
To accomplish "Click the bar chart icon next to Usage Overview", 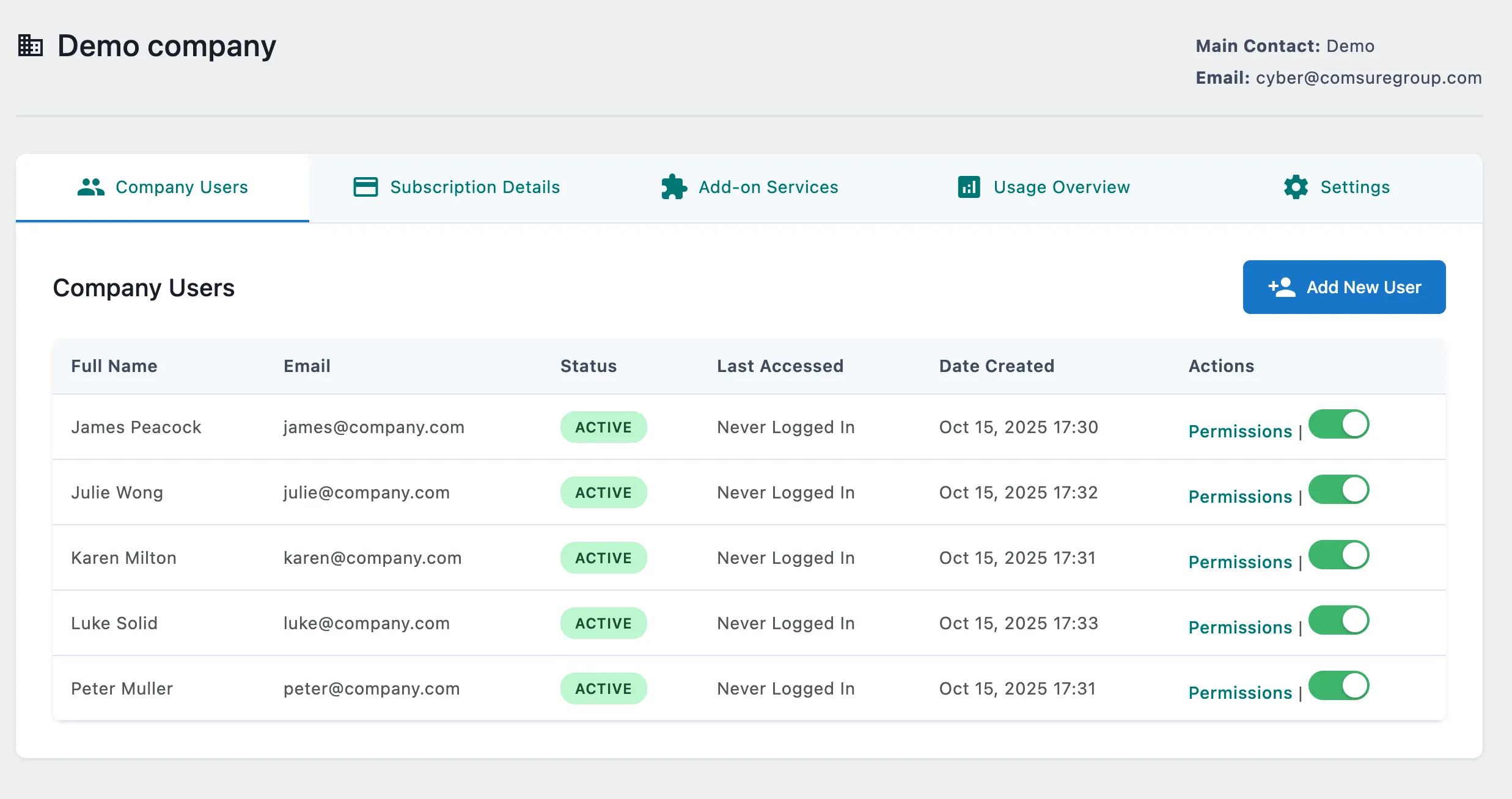I will [968, 187].
